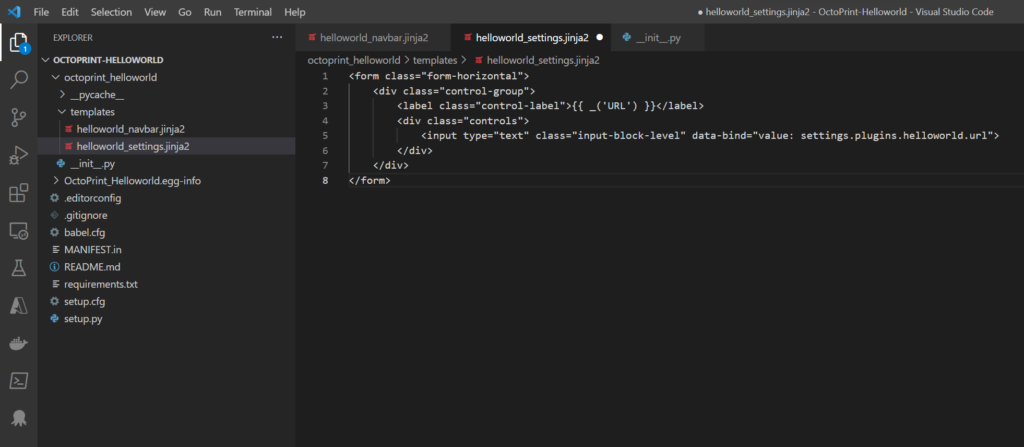This screenshot has height=447, width=1024.
Task: Click the Python icon on __init__.py tab
Action: click(627, 38)
